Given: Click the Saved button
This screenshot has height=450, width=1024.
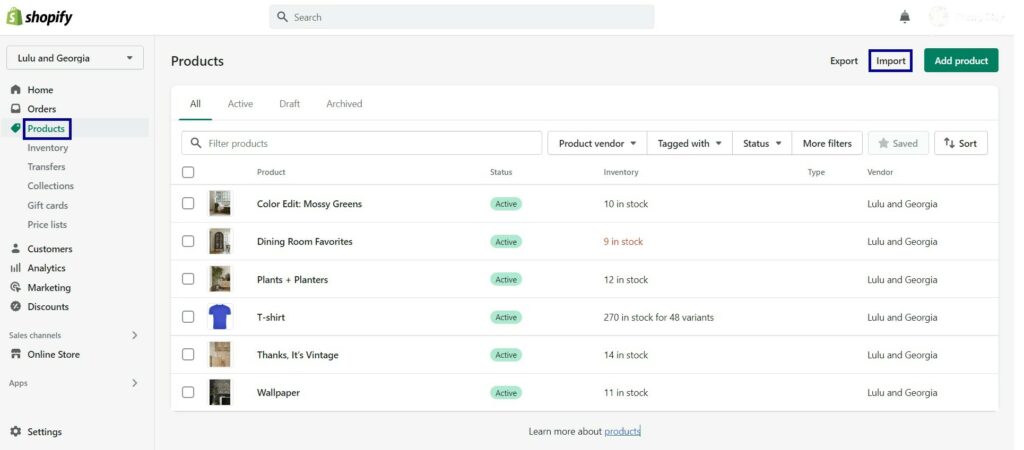Looking at the screenshot, I should (x=898, y=143).
